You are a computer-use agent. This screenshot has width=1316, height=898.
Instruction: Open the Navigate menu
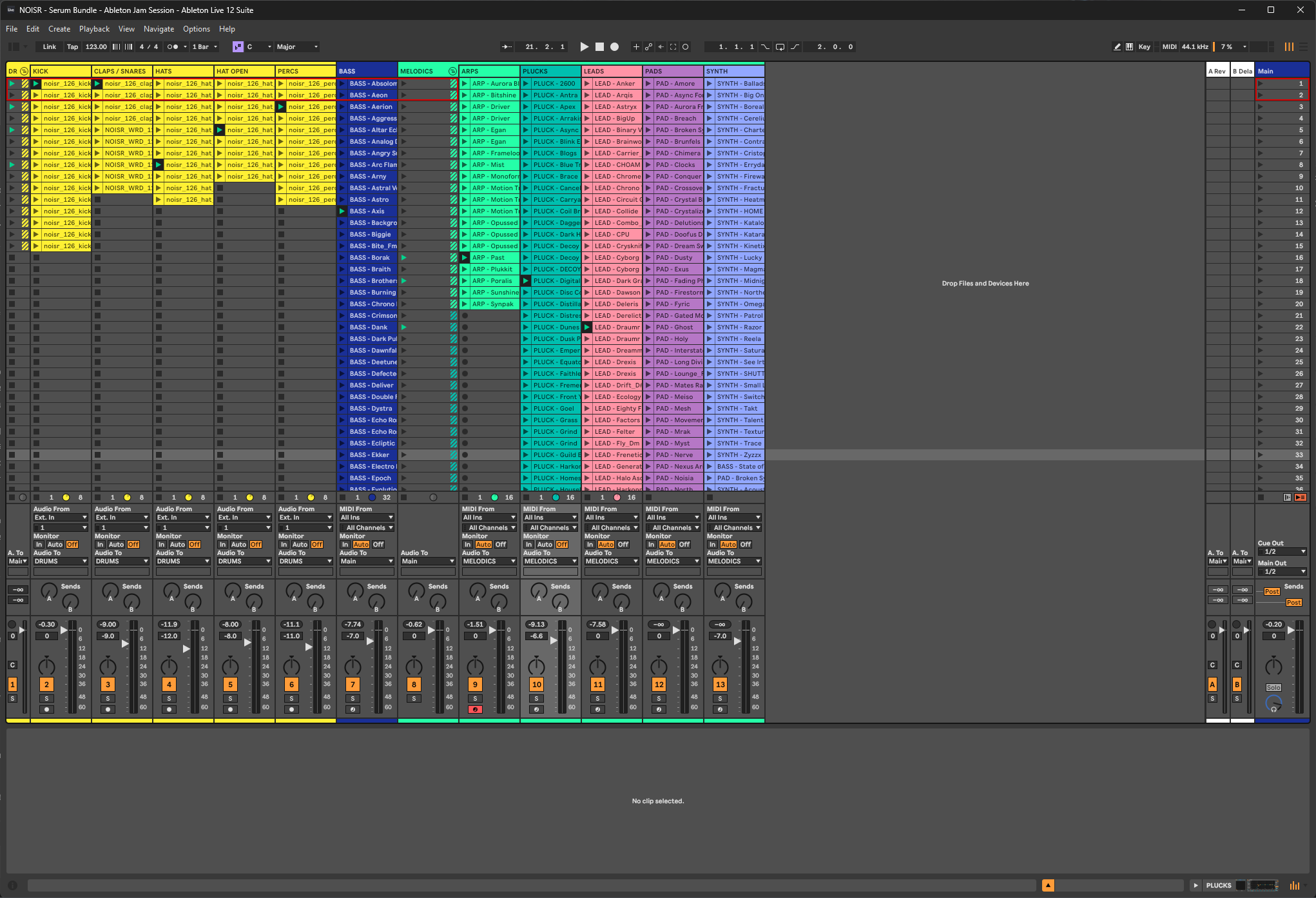(x=159, y=28)
